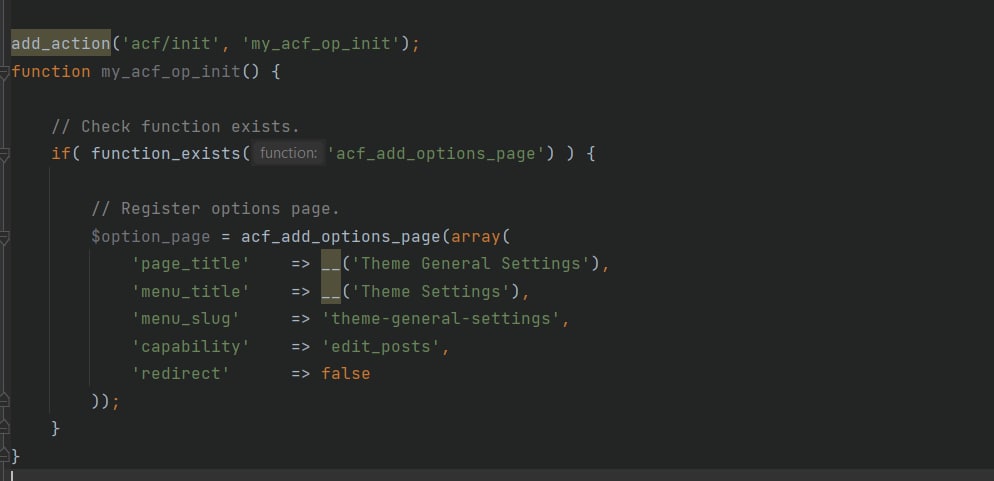Click the $option_page variable
Viewport: 994px width, 481px height.
click(151, 236)
